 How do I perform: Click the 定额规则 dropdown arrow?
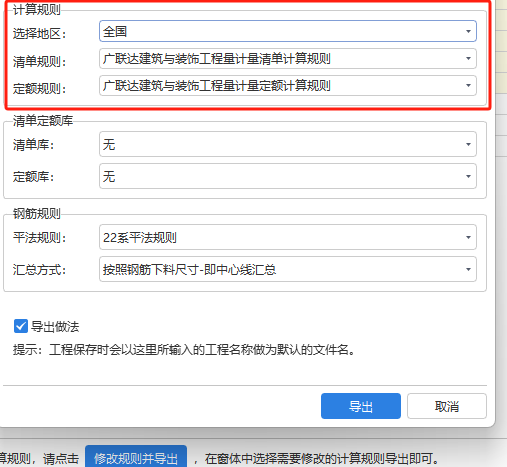(468, 85)
